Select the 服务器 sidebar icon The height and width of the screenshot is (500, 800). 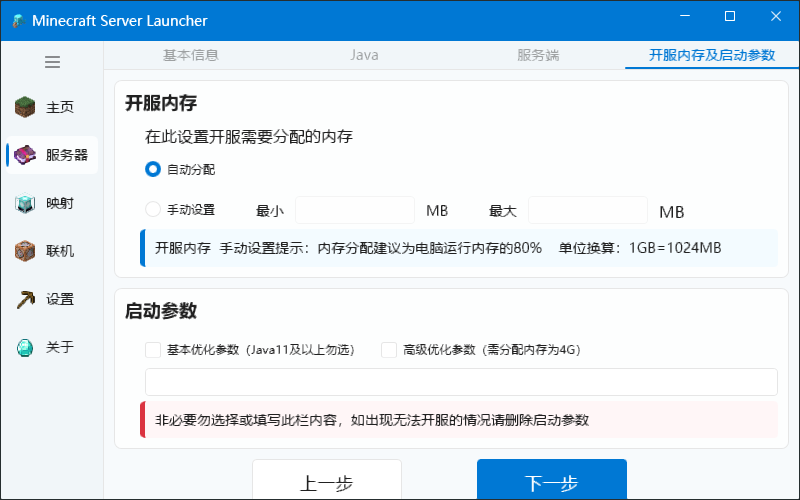tap(25, 155)
